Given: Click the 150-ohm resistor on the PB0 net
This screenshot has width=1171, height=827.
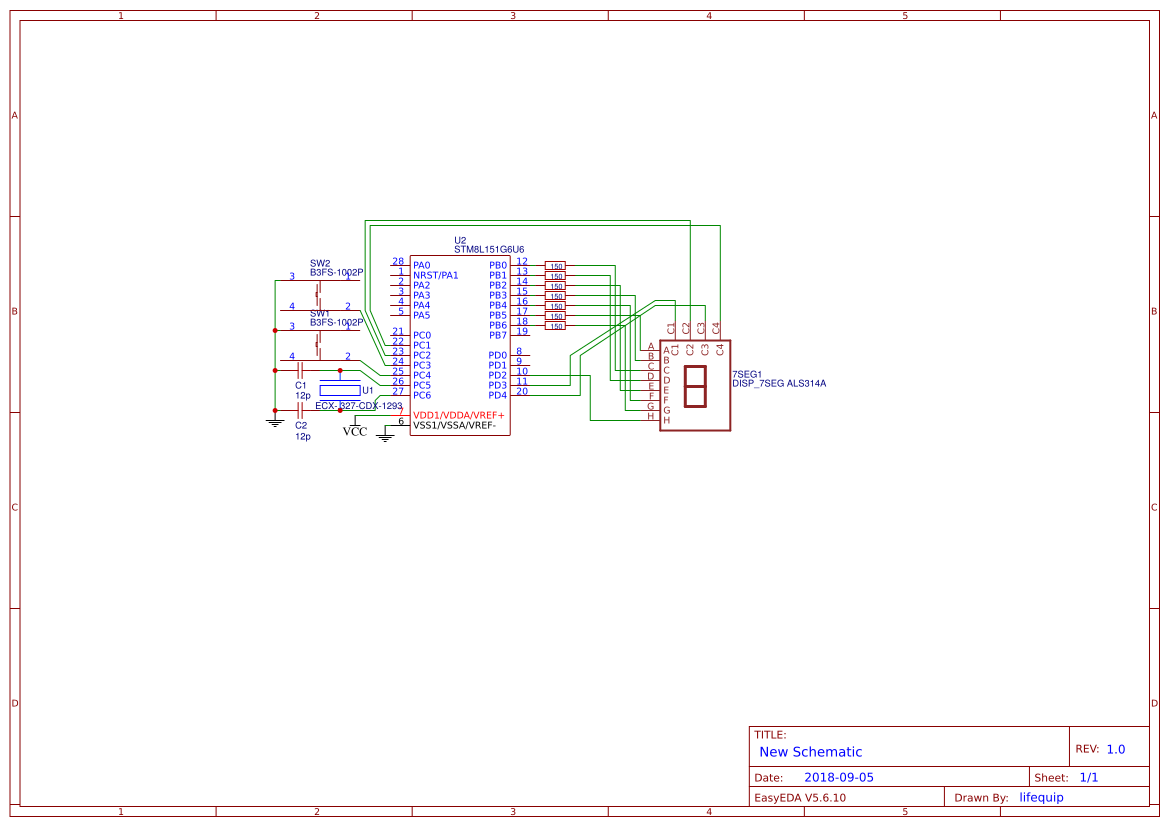Looking at the screenshot, I should pyautogui.click(x=557, y=265).
